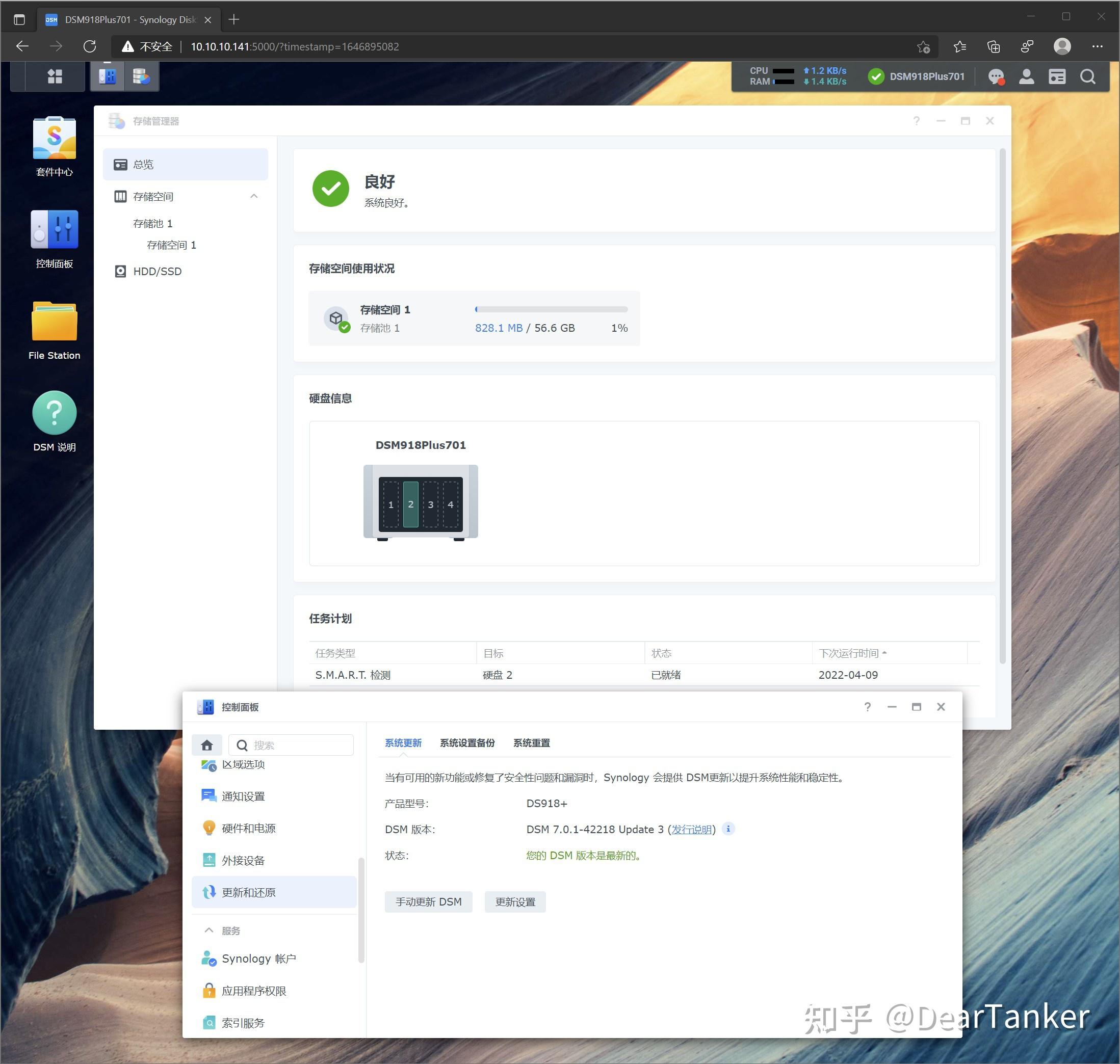
Task: Switch to Configuration Backup tab (系统设置备份)
Action: pos(467,743)
